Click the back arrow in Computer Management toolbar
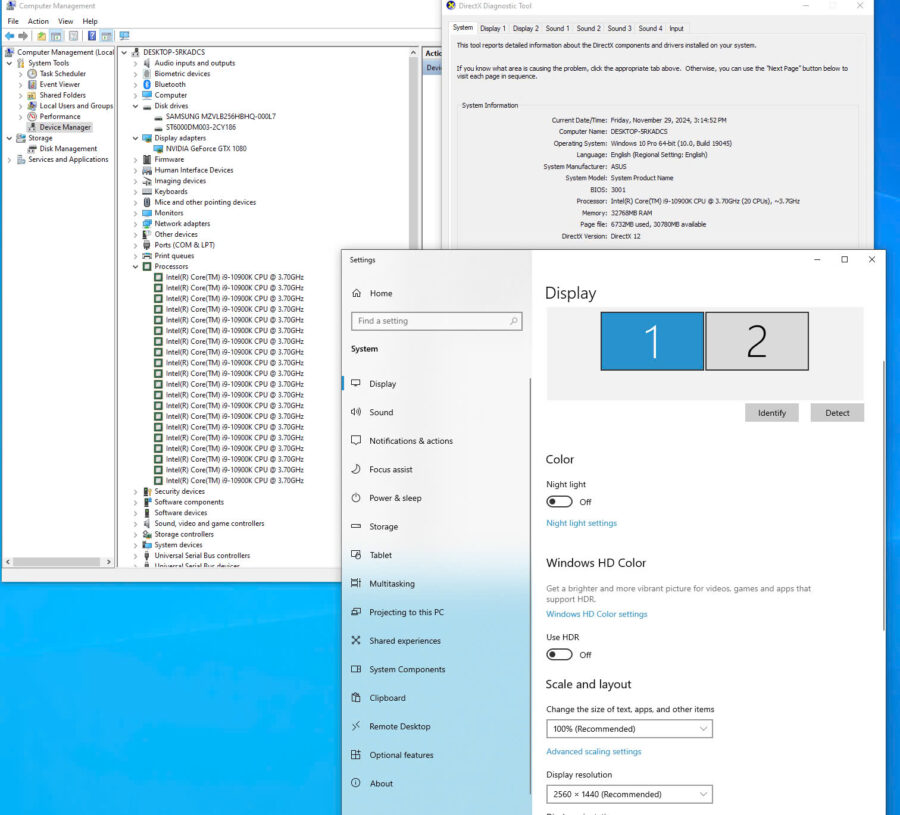This screenshot has height=815, width=900. [x=10, y=36]
